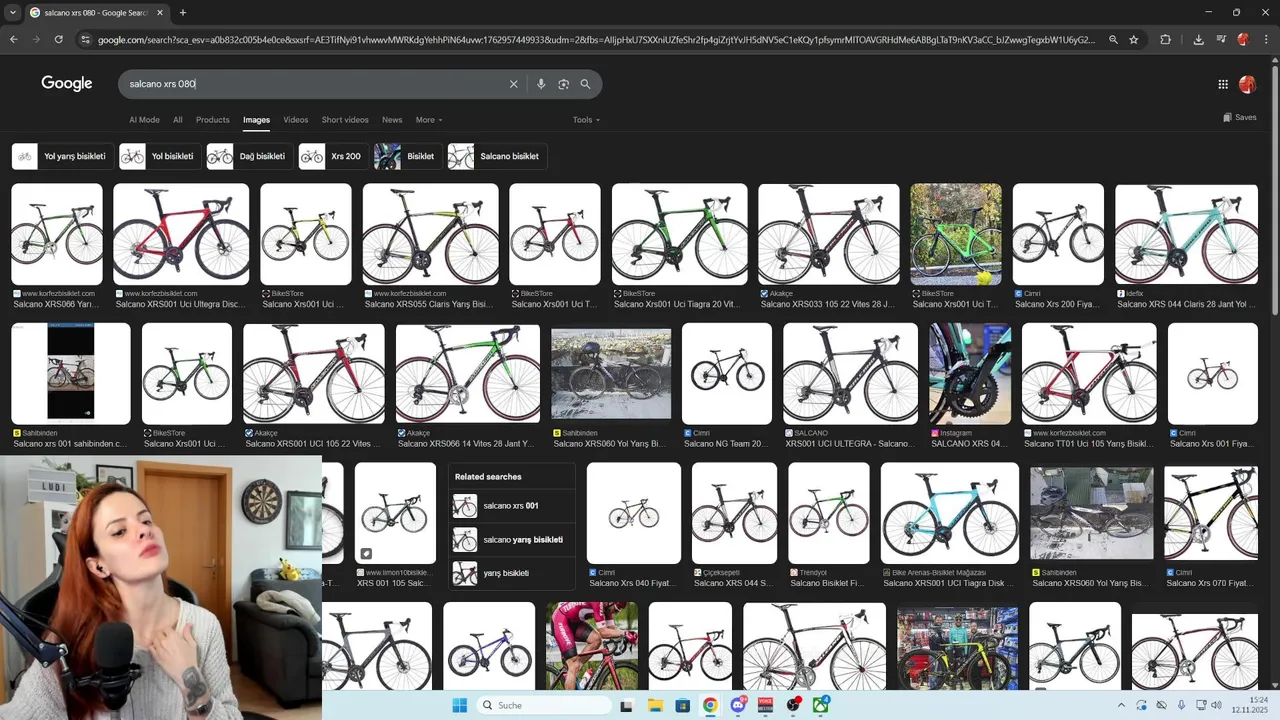View site information icon in address bar
Screen dimensions: 1280x720
(x=86, y=39)
